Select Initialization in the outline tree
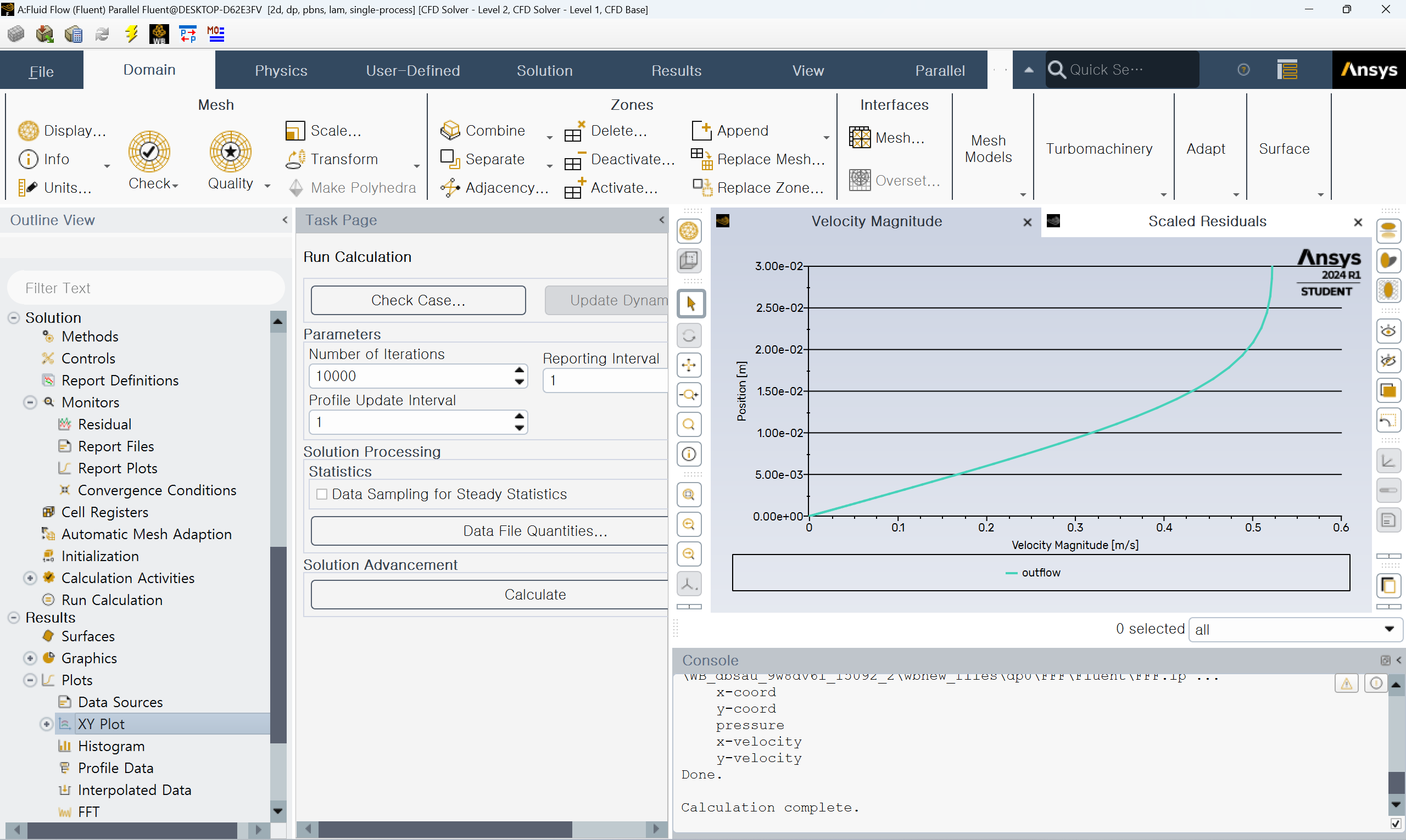The width and height of the screenshot is (1406, 840). (99, 556)
